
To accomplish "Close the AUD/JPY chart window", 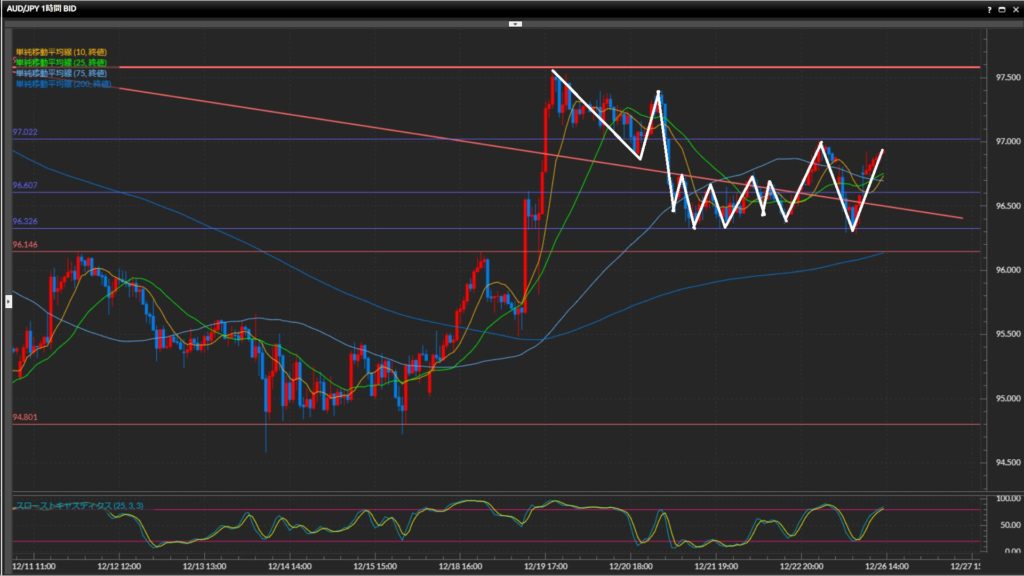I will click(1014, 8).
